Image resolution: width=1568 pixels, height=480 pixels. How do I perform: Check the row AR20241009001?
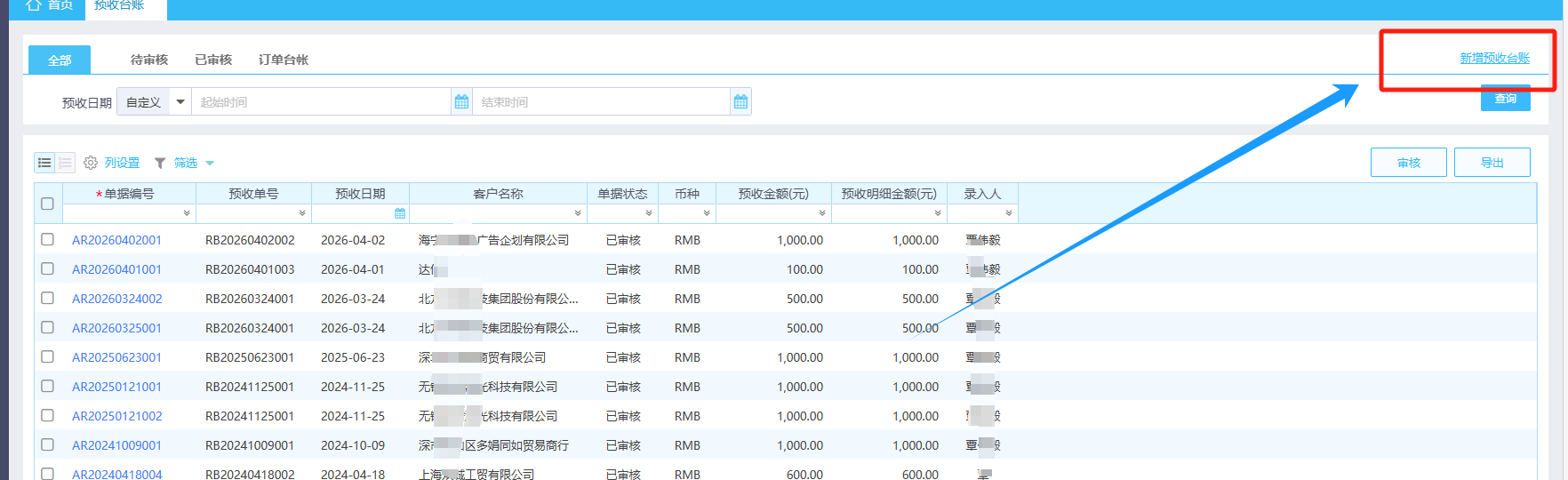[x=47, y=444]
